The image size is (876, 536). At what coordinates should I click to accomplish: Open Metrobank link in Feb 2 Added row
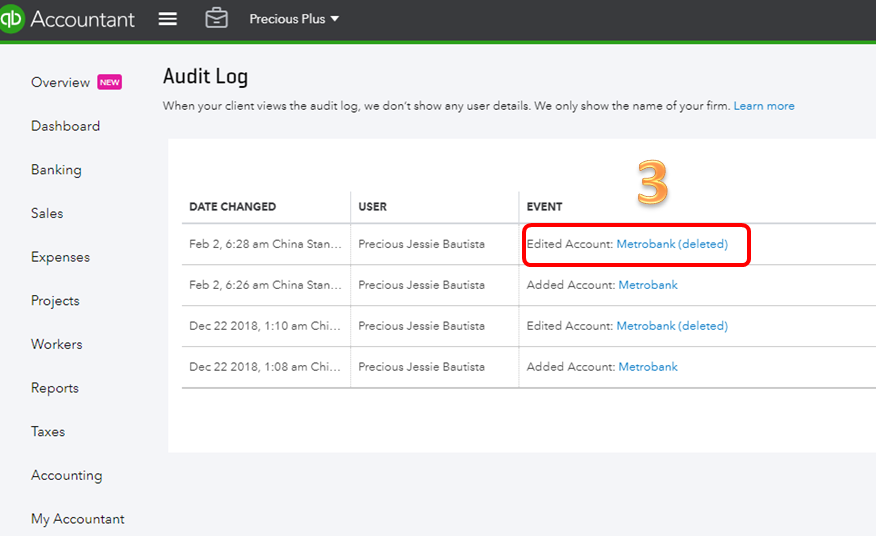(648, 285)
